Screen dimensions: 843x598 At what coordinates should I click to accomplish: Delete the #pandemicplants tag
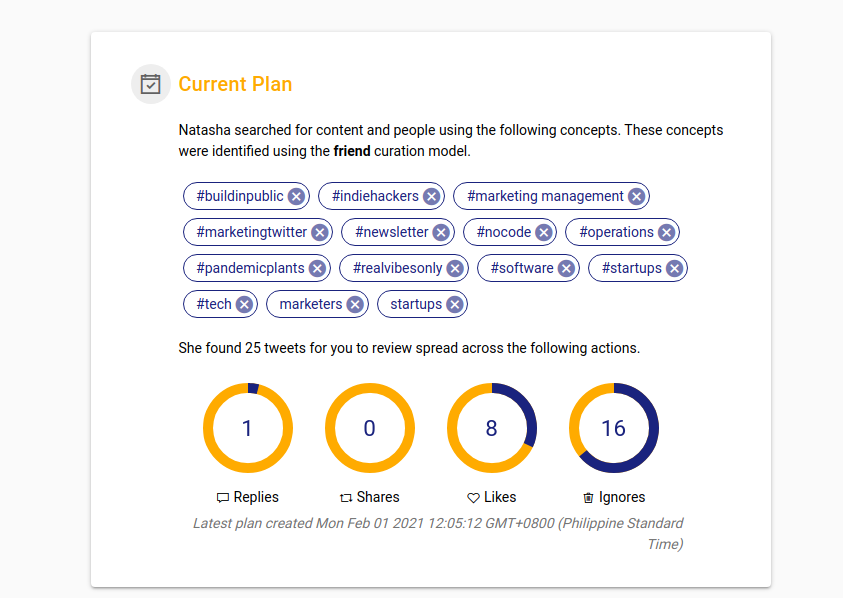(x=317, y=268)
